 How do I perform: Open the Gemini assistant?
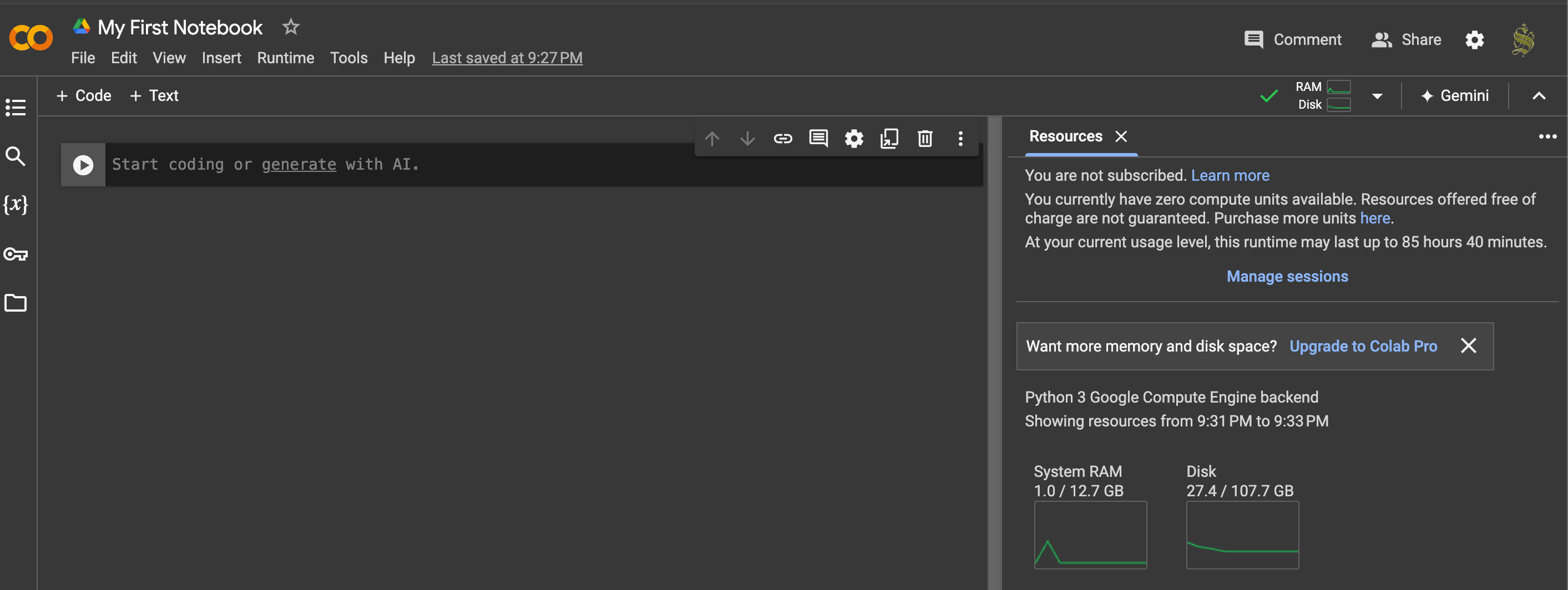[x=1455, y=96]
